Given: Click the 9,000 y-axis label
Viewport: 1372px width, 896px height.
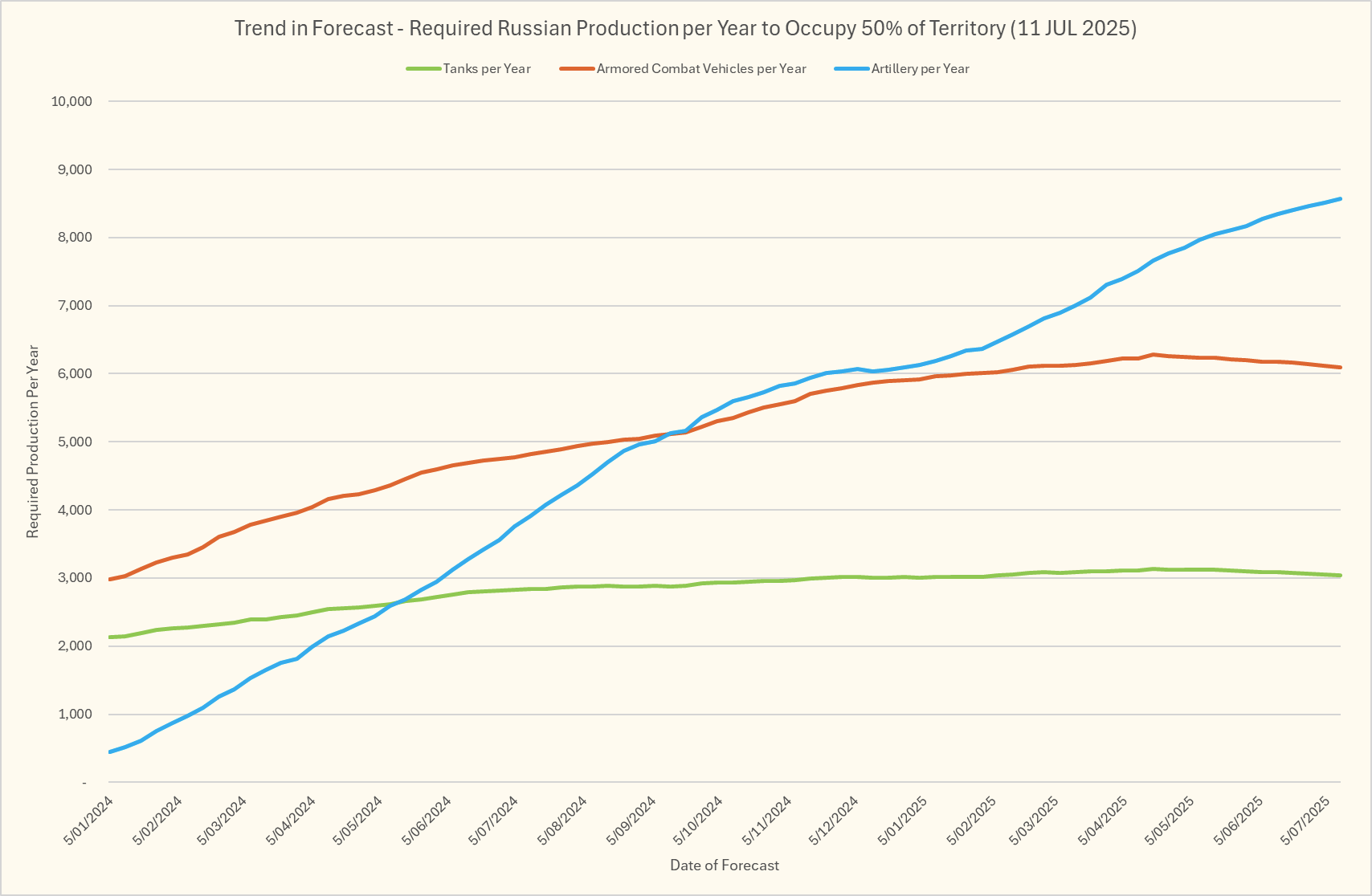Looking at the screenshot, I should click(x=75, y=169).
